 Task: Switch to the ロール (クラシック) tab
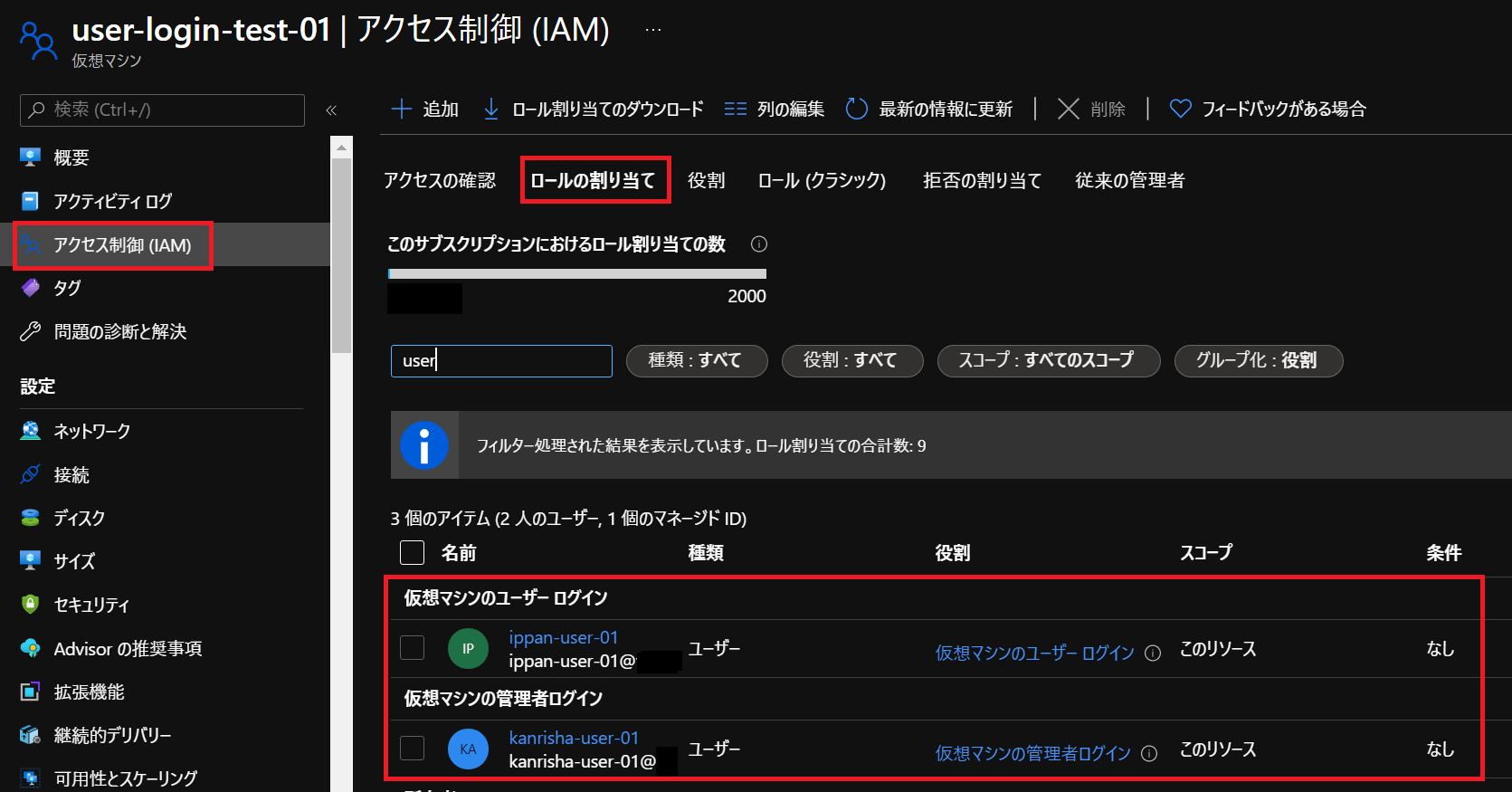pyautogui.click(x=823, y=180)
